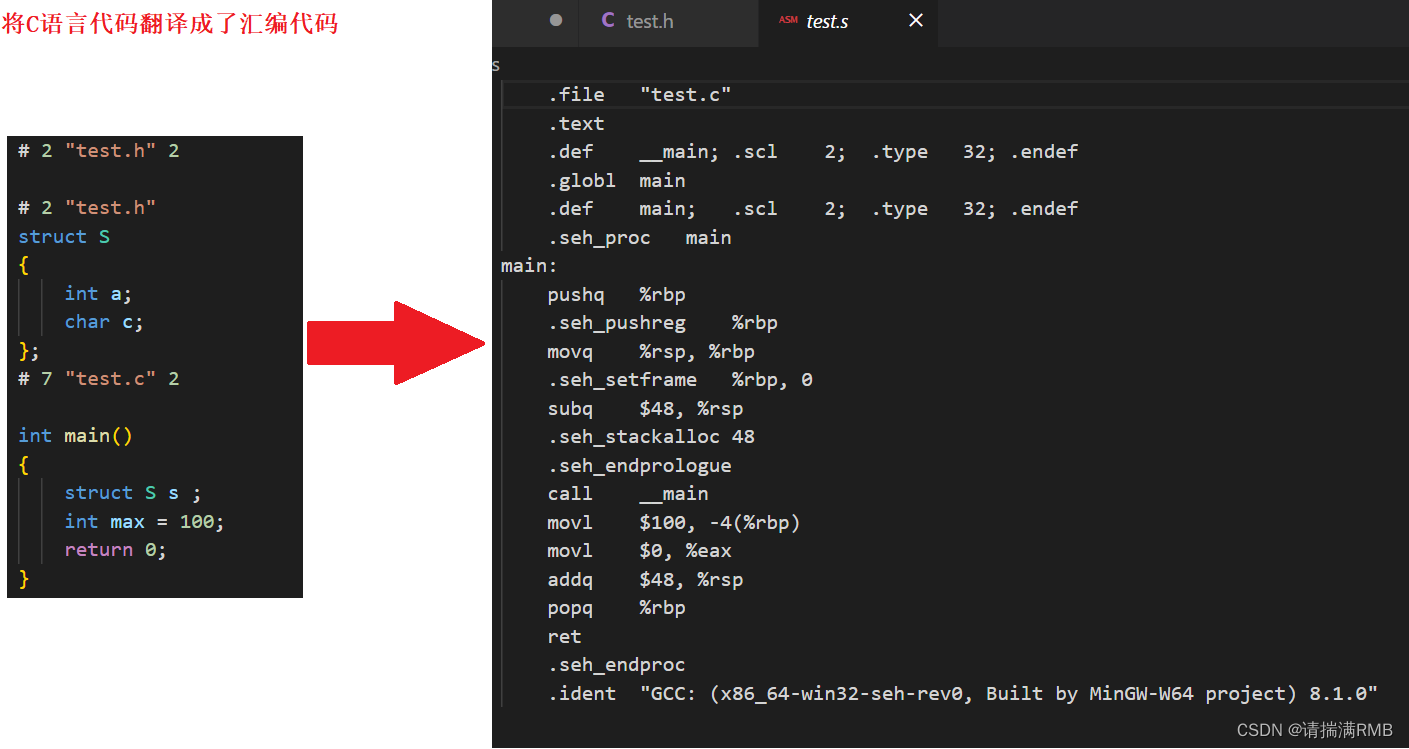Click the main: label line
Viewport: 1409px width, 749px height.
529,266
